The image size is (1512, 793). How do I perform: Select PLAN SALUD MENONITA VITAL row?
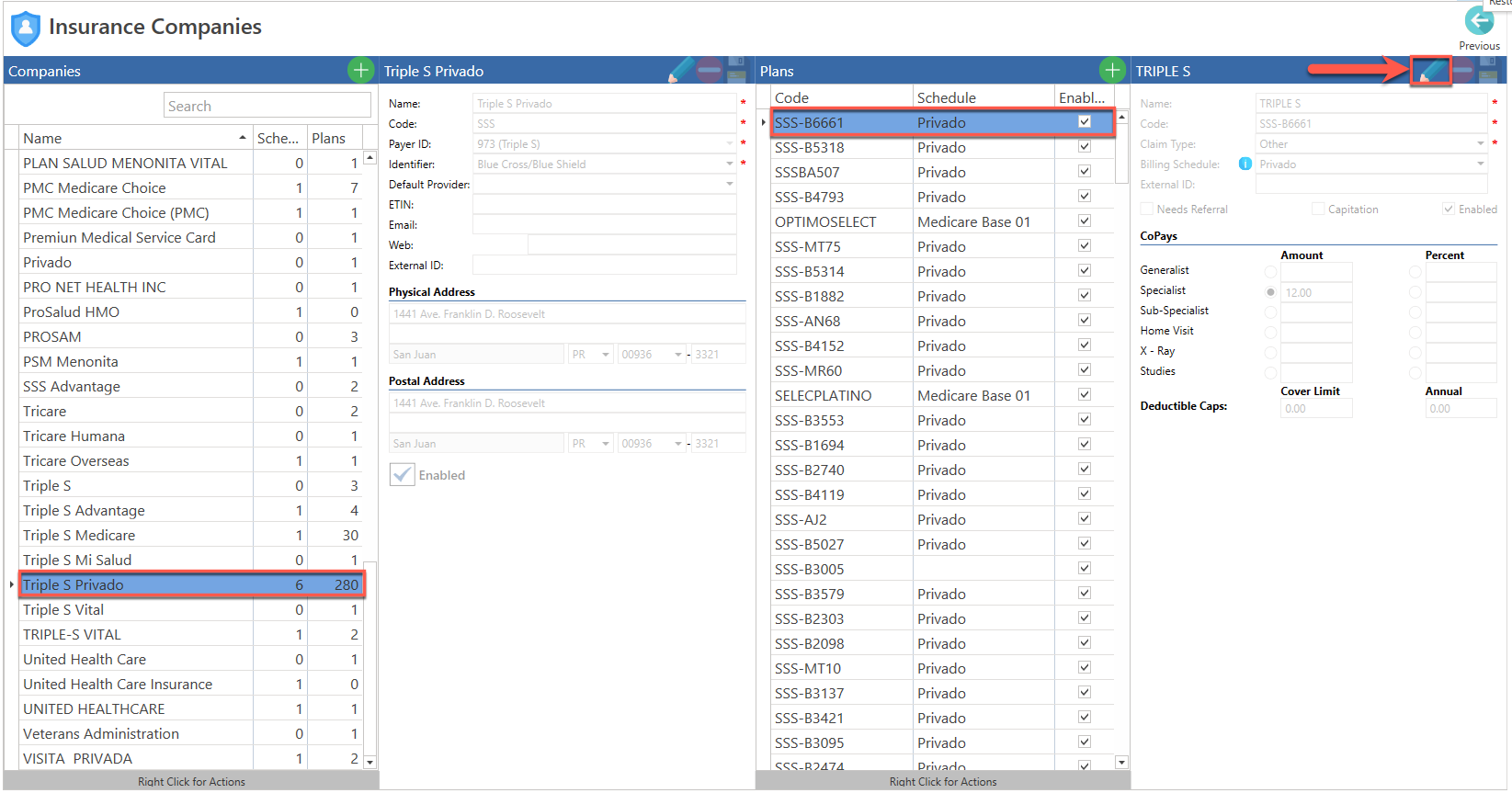(191, 163)
